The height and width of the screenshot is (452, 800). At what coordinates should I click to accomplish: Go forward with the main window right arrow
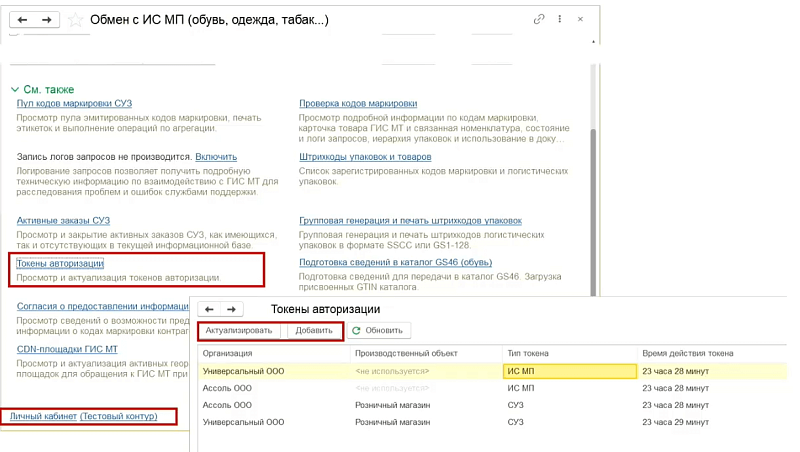(47, 20)
